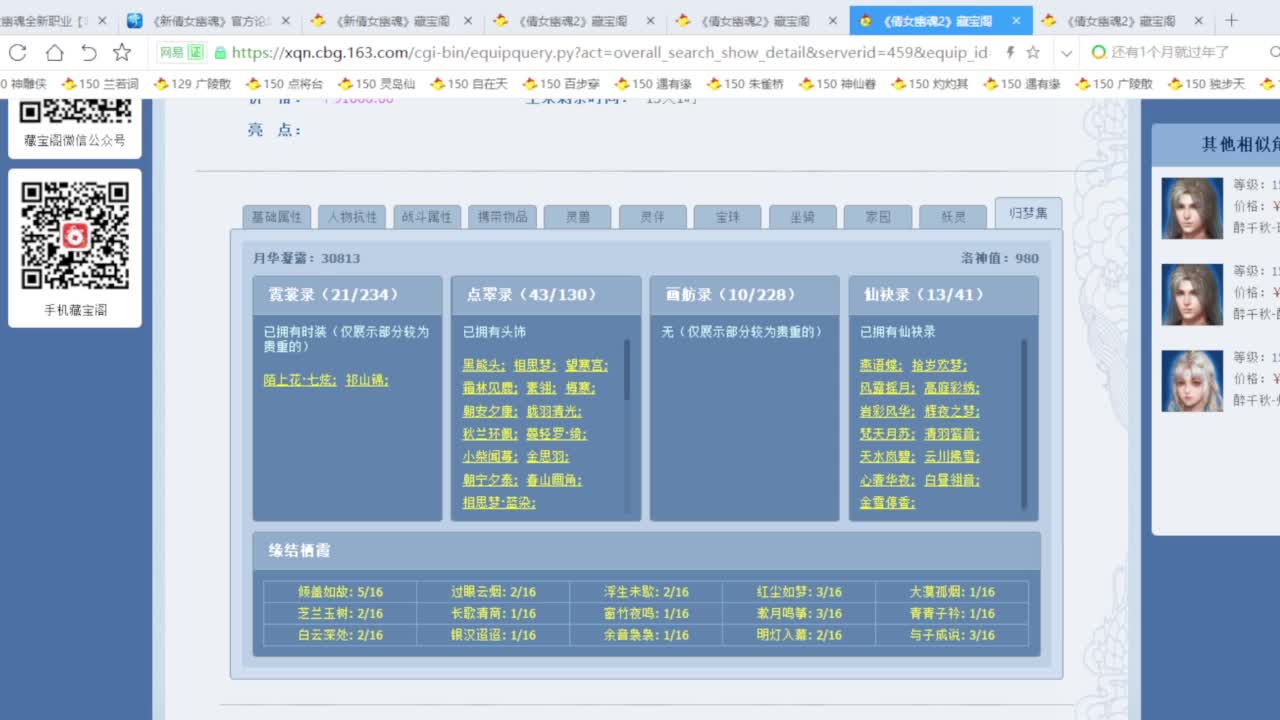Open the second similar character avatar
This screenshot has width=1280, height=720.
coord(1192,294)
